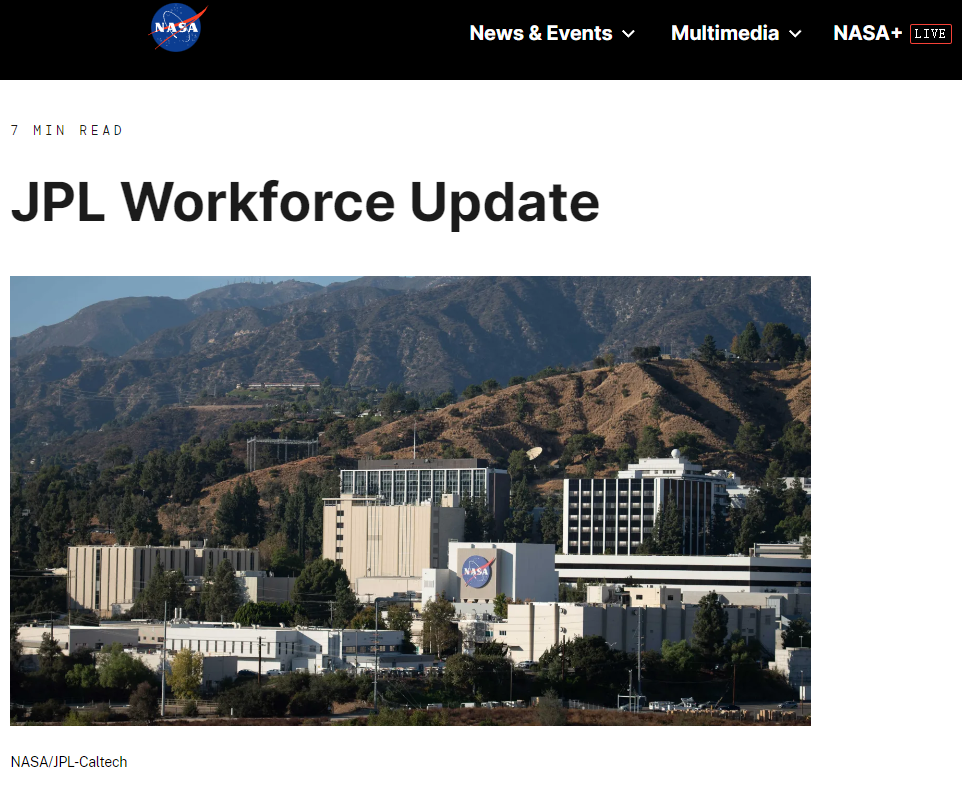Expand the chevron beside News & Events
This screenshot has width=962, height=794.
pos(629,34)
